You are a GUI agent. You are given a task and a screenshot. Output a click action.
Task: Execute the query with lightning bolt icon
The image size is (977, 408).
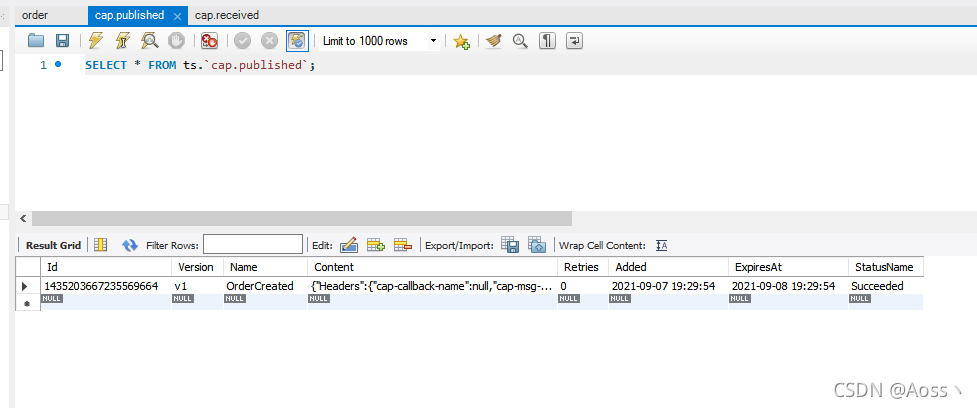click(x=95, y=41)
